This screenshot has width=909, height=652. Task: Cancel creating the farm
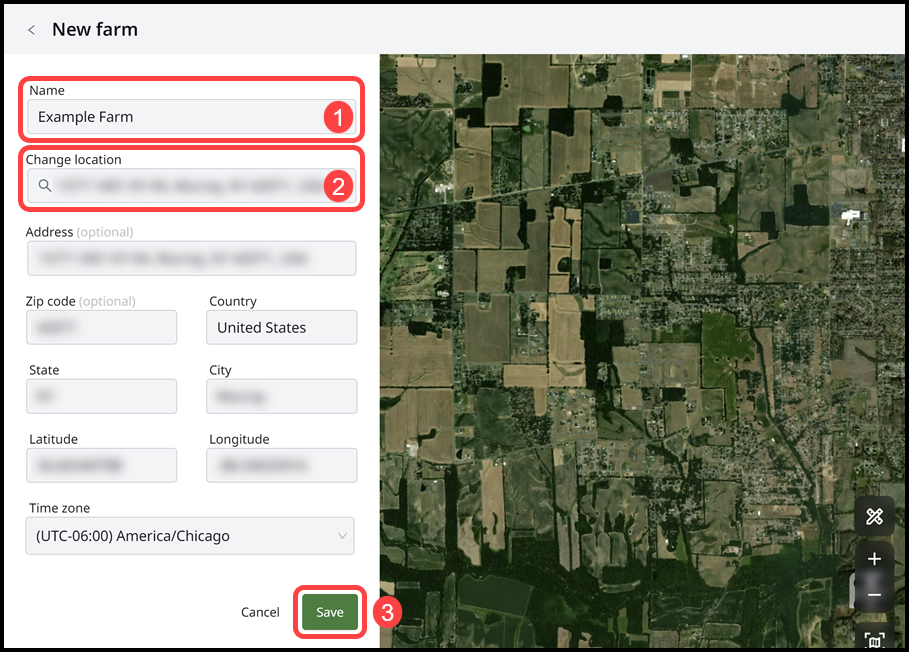tap(260, 612)
